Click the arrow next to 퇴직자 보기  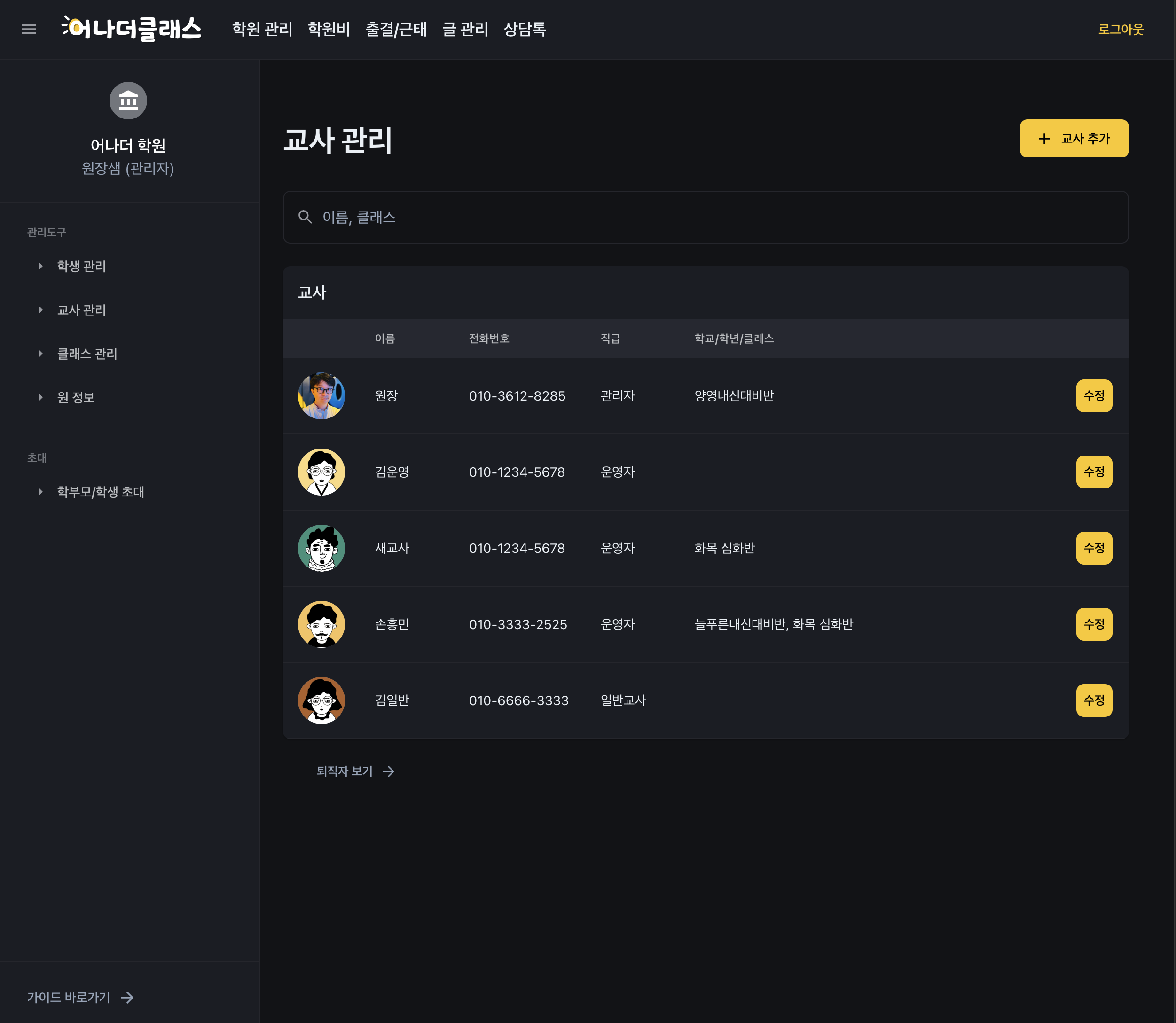(389, 772)
